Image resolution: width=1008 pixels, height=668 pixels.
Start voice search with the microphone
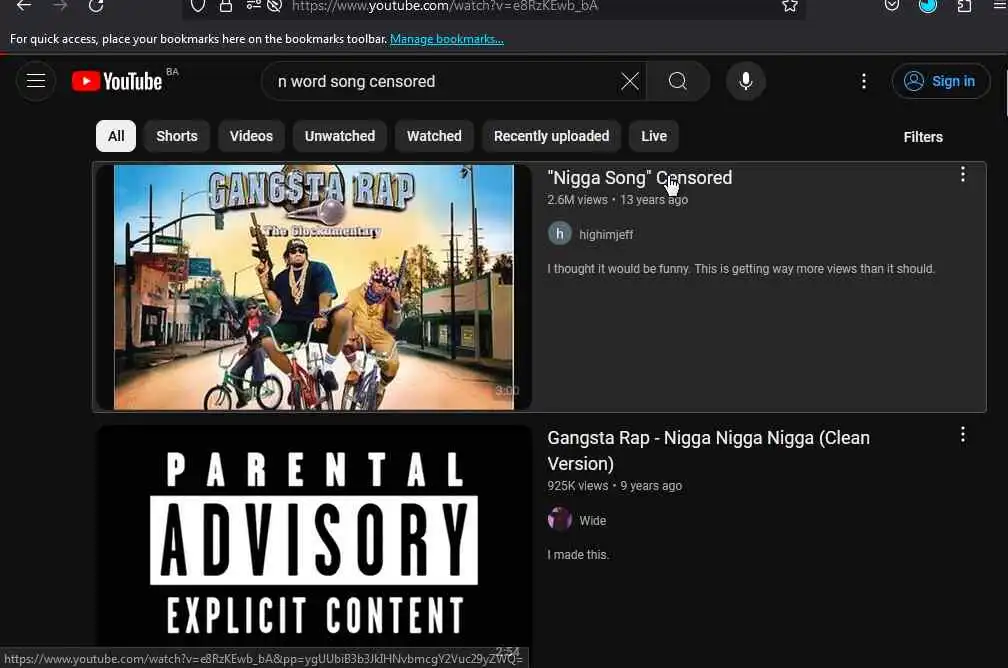click(746, 81)
